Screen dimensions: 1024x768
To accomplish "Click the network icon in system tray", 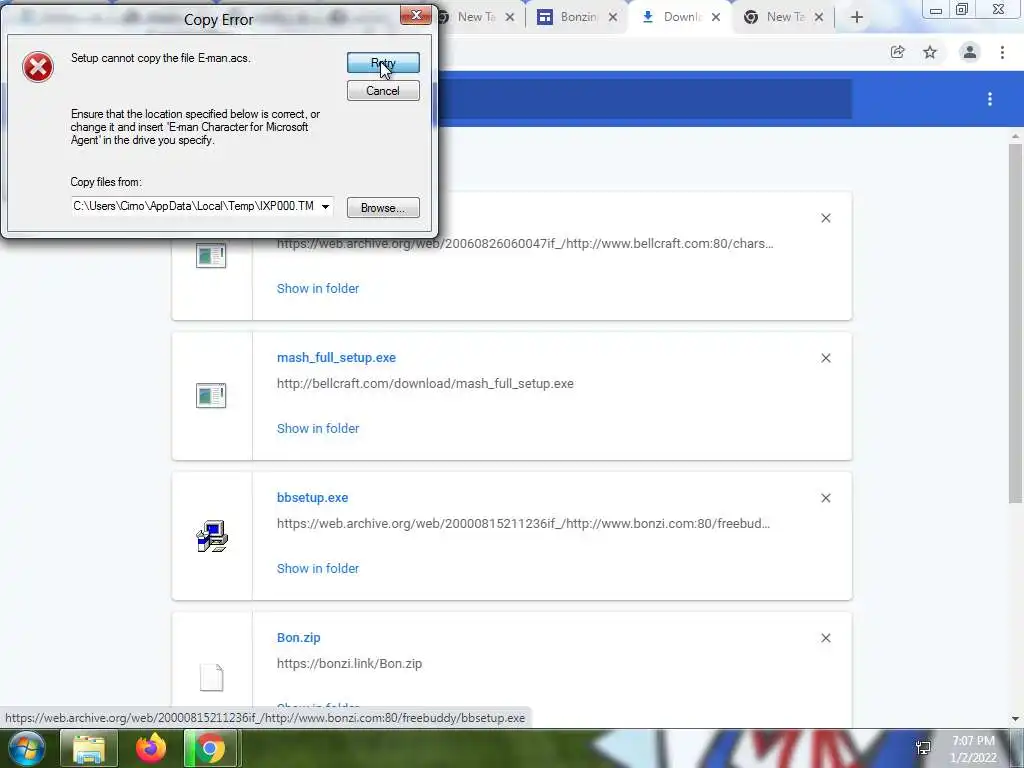I will pos(923,748).
